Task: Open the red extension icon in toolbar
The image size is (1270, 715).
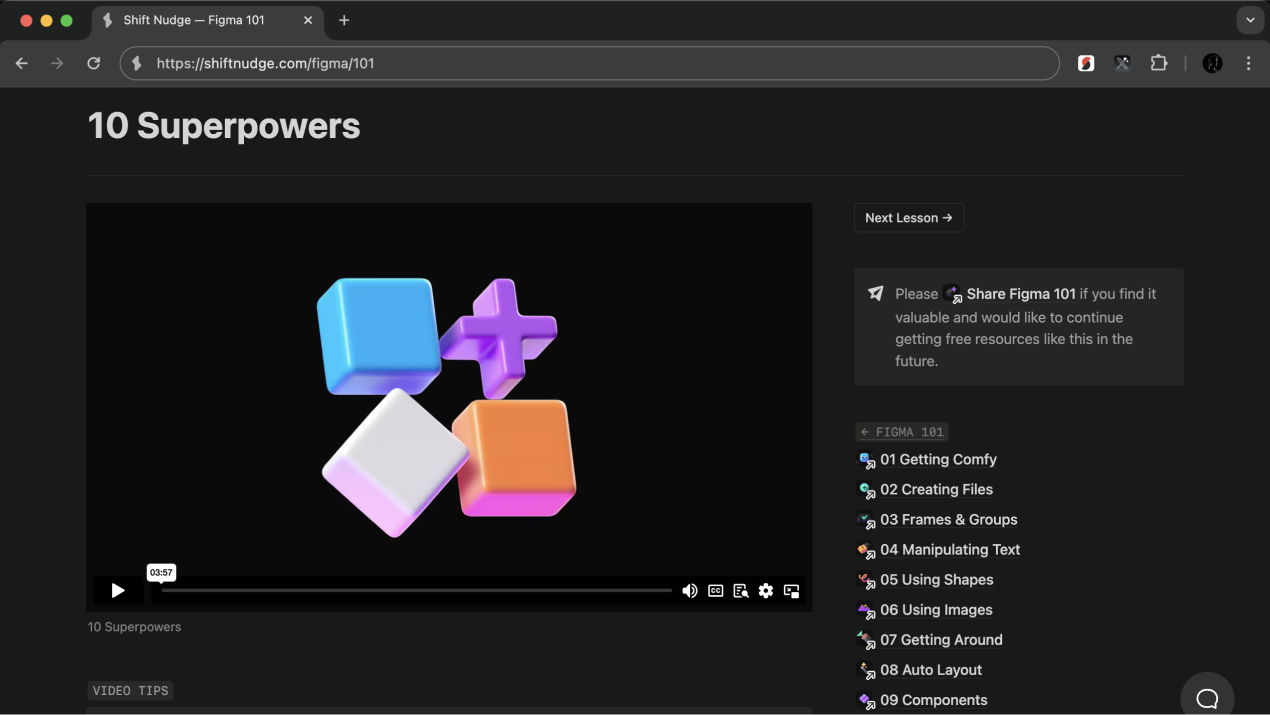Action: (1086, 63)
